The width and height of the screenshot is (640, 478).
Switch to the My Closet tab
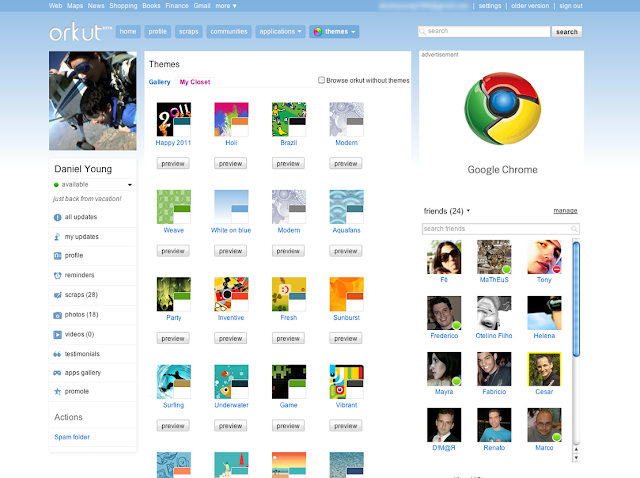coord(195,81)
